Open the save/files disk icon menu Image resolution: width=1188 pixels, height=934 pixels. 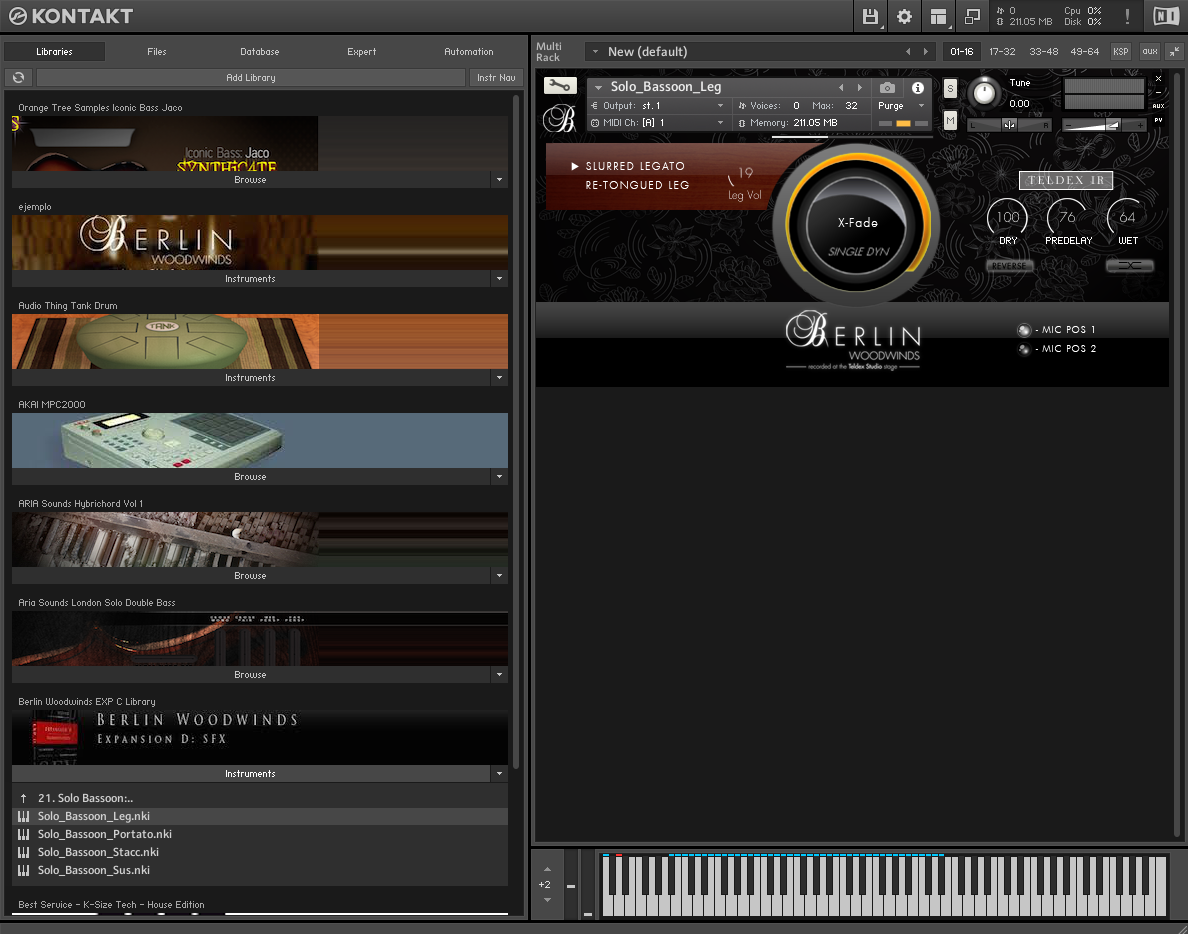click(x=871, y=17)
